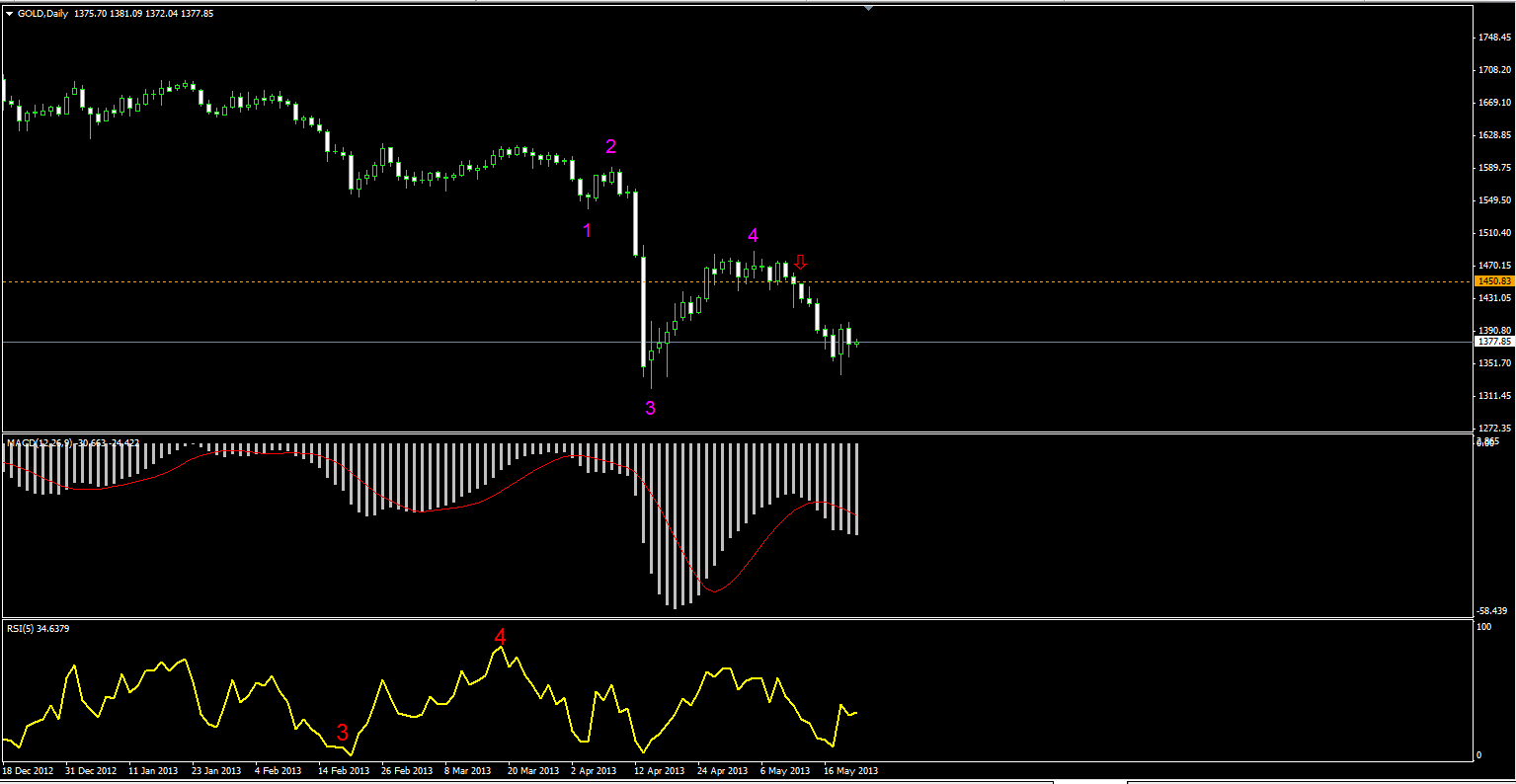Viewport: 1516px width, 784px height.
Task: Click the 16 May 2013 date label
Action: [x=850, y=770]
